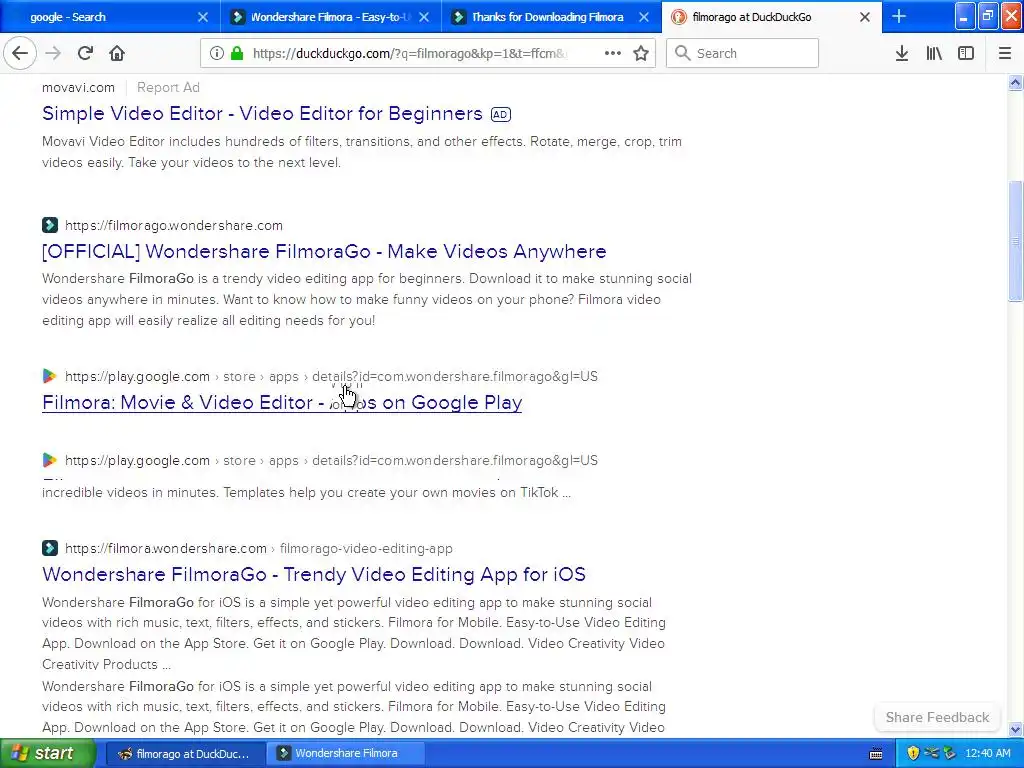Image resolution: width=1024 pixels, height=768 pixels.
Task: Show site information for duckduckgo.com
Action: [x=217, y=53]
